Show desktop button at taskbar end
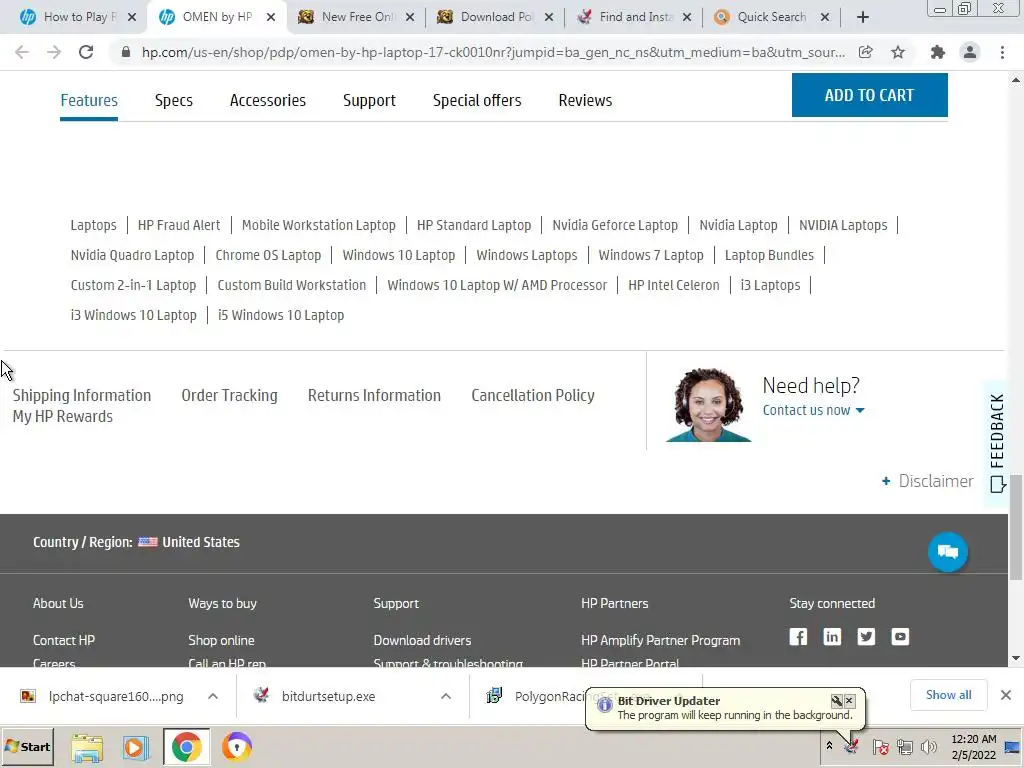This screenshot has height=768, width=1024. pyautogui.click(x=1013, y=747)
